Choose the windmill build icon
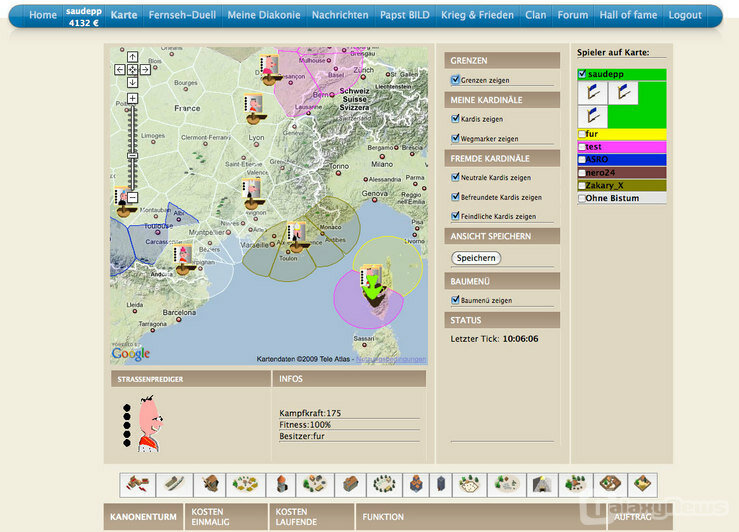This screenshot has height=532, width=739. [211, 485]
